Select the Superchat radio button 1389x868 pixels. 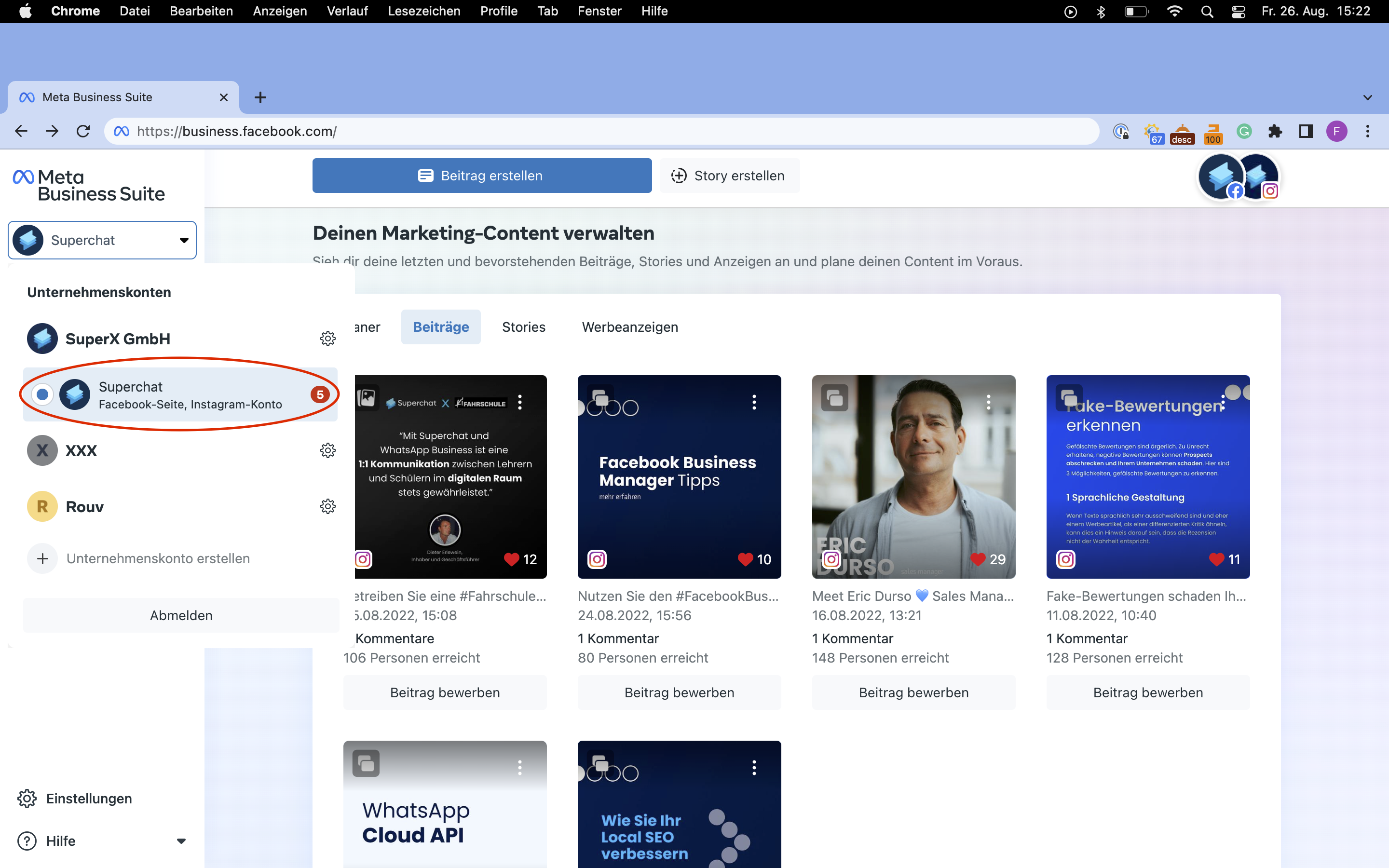pyautogui.click(x=42, y=395)
